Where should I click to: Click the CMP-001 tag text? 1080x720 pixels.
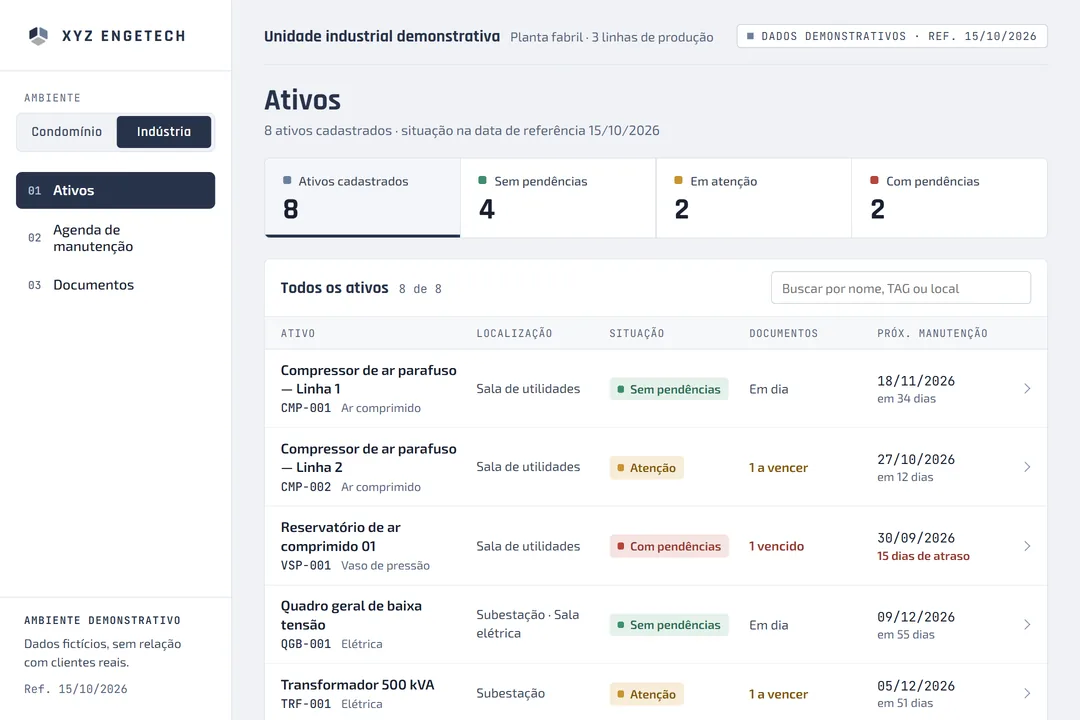[306, 408]
